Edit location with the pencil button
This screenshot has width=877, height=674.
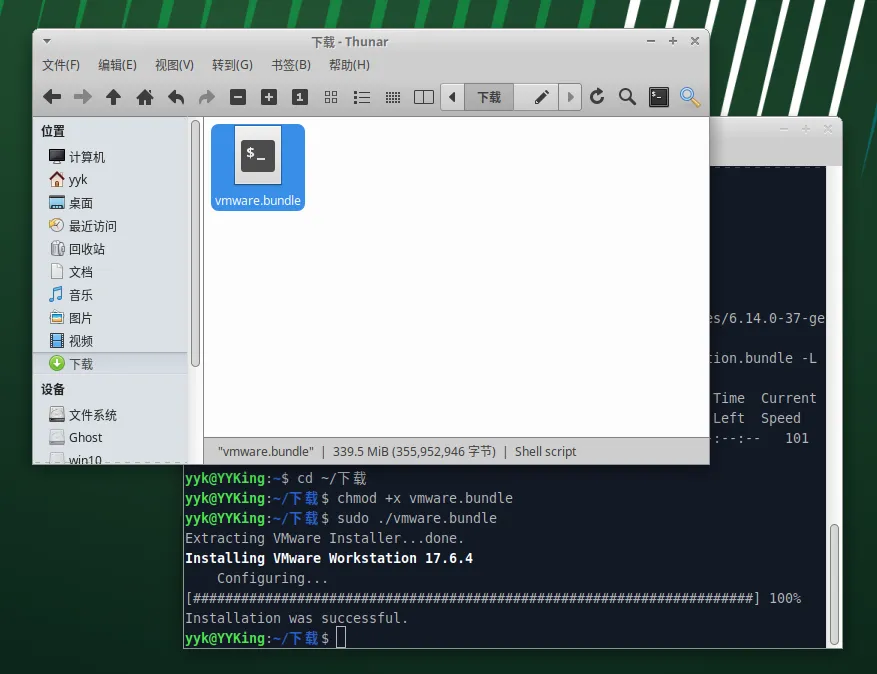click(x=541, y=97)
